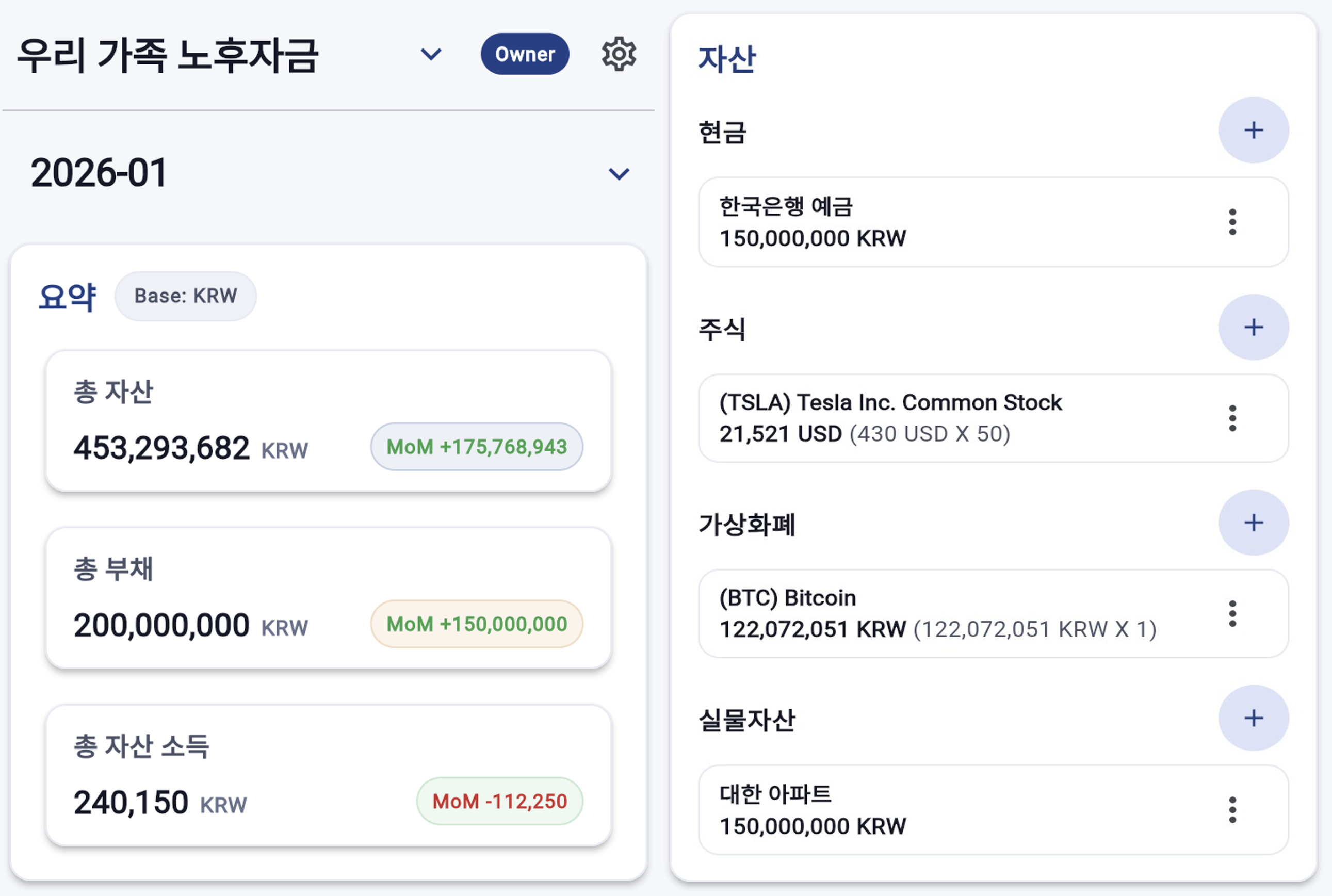Viewport: 1332px width, 896px height.
Task: Add a new 가상화폐 (crypto) asset
Action: 1253,523
